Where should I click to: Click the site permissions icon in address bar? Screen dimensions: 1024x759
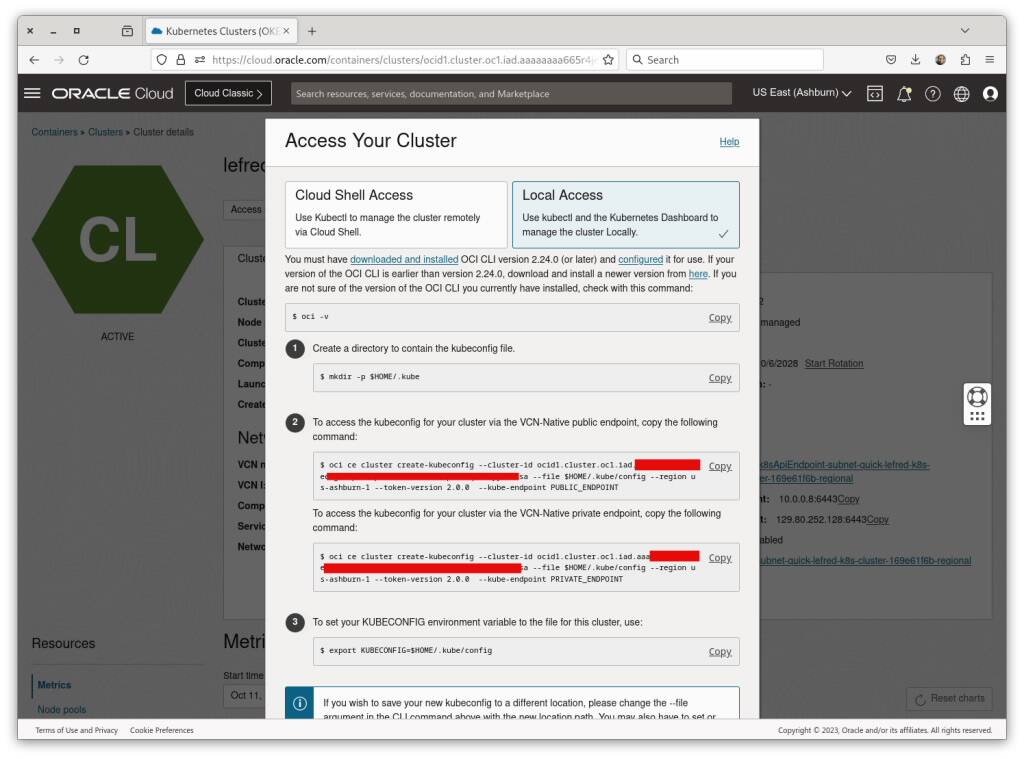(x=200, y=59)
